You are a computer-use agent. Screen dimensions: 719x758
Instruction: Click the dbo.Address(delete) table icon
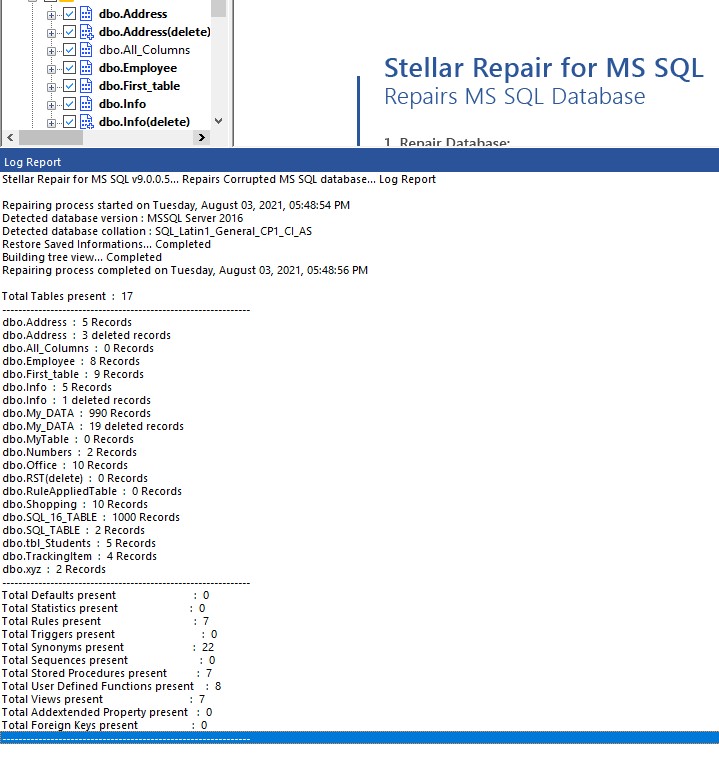click(x=87, y=32)
